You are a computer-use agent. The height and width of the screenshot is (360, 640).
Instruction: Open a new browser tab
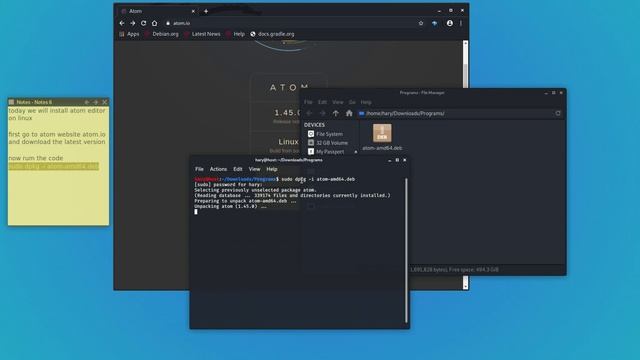point(206,11)
